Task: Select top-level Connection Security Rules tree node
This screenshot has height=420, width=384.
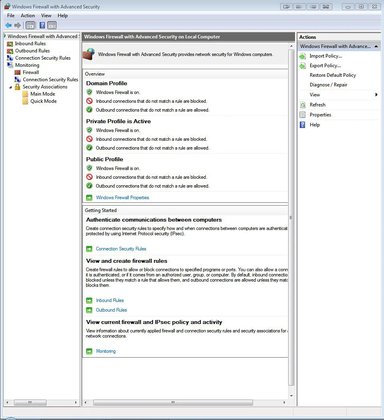Action: 43,58
